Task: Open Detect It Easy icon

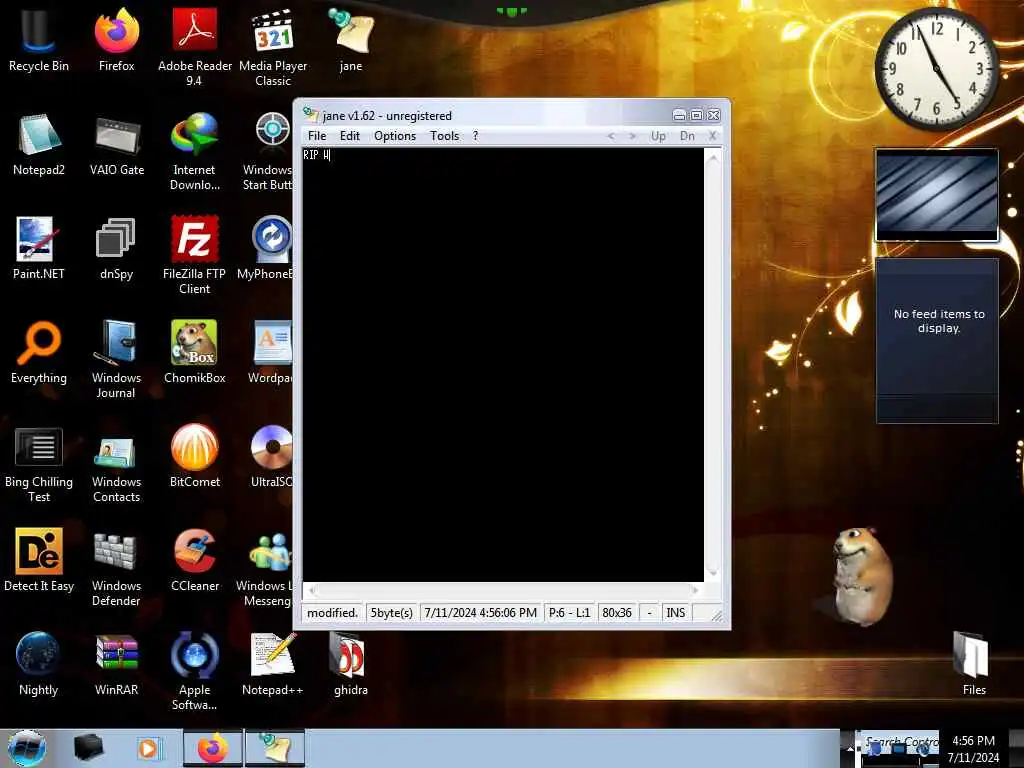Action: (x=39, y=560)
